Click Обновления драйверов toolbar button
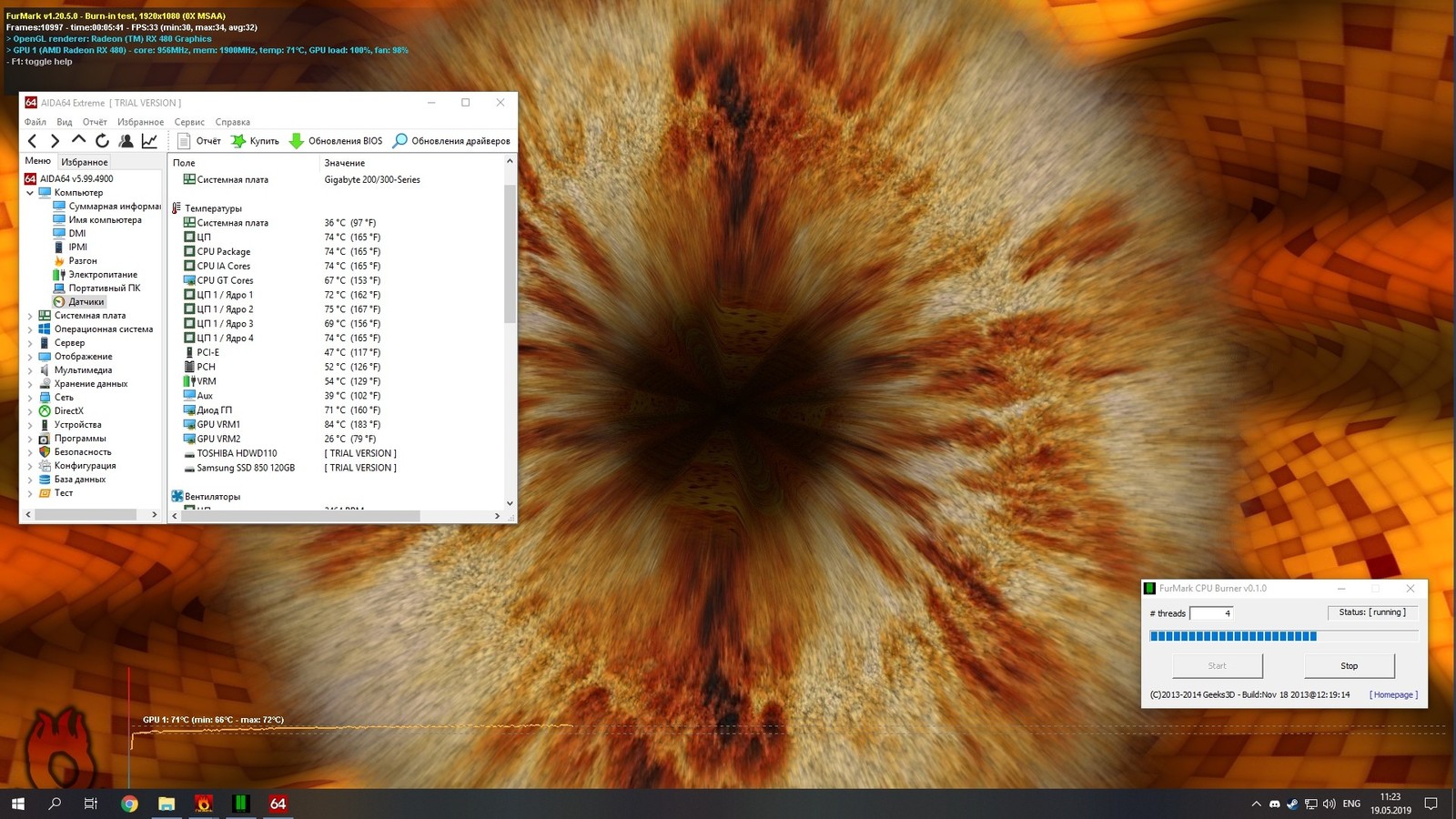The image size is (1456, 819). pos(451,141)
